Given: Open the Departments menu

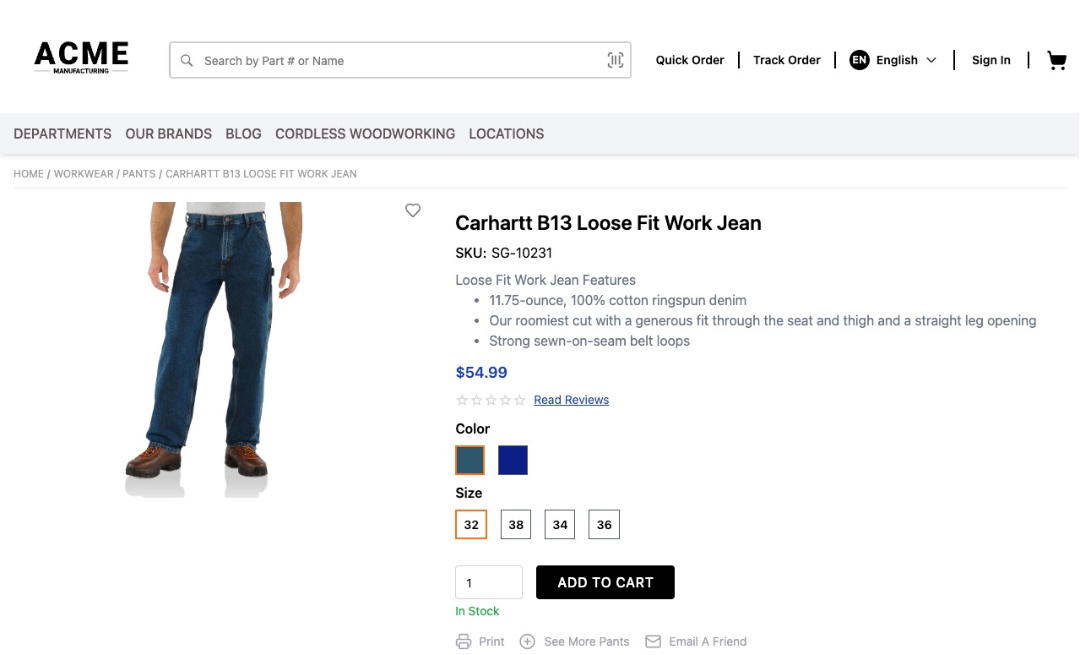Looking at the screenshot, I should pos(63,134).
